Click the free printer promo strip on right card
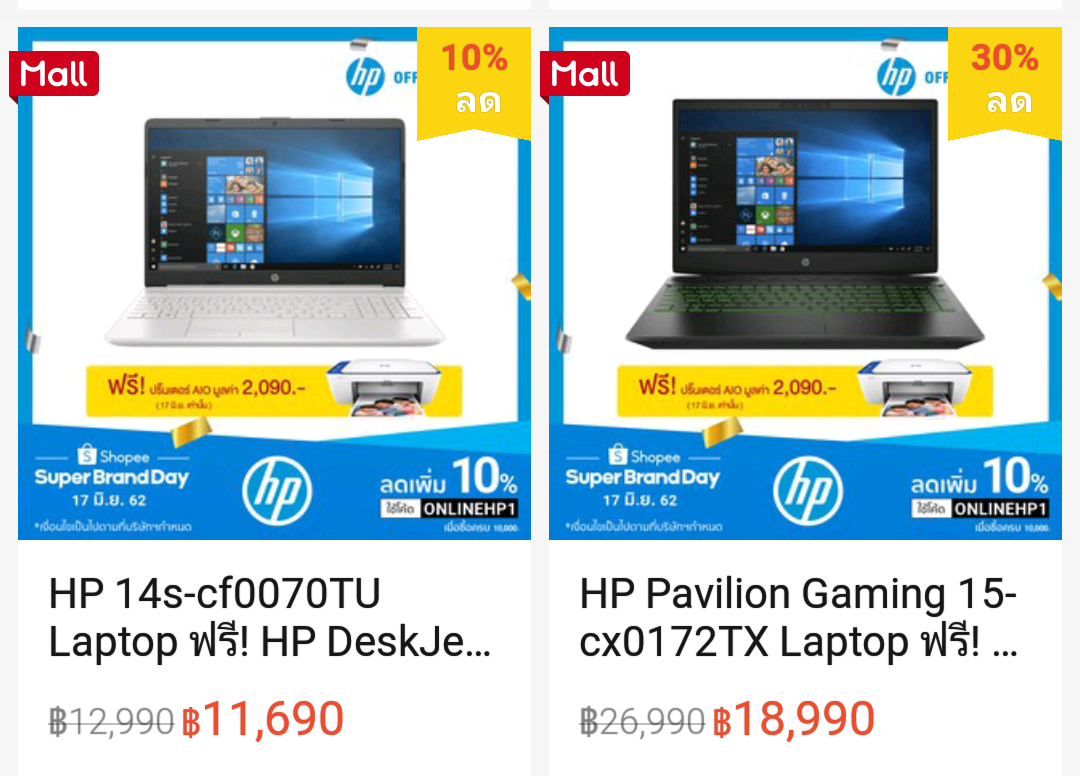The width and height of the screenshot is (1080, 776). coord(804,390)
